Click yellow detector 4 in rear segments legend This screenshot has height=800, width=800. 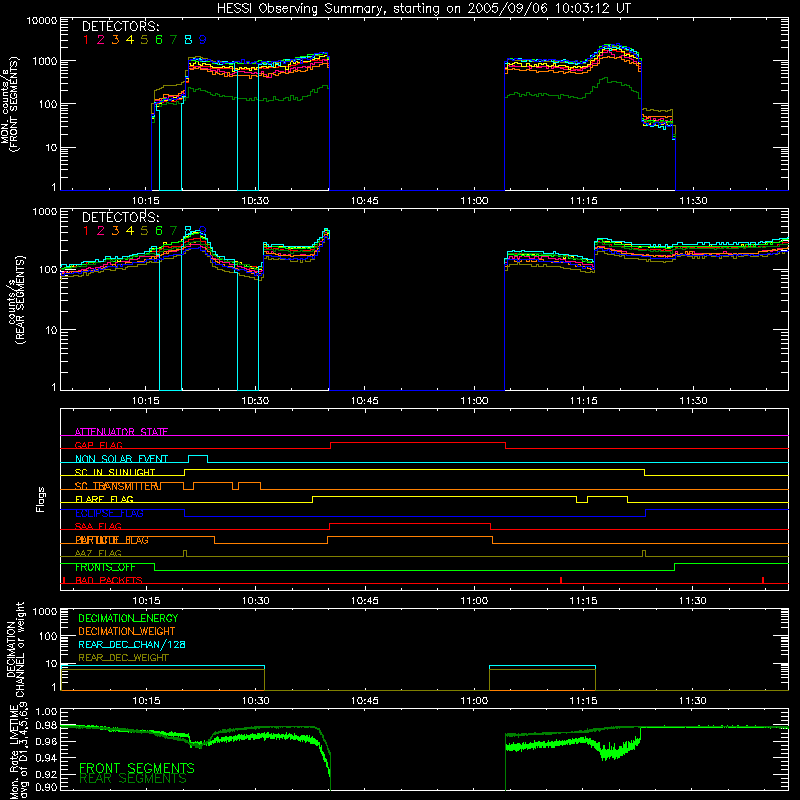(x=130, y=231)
